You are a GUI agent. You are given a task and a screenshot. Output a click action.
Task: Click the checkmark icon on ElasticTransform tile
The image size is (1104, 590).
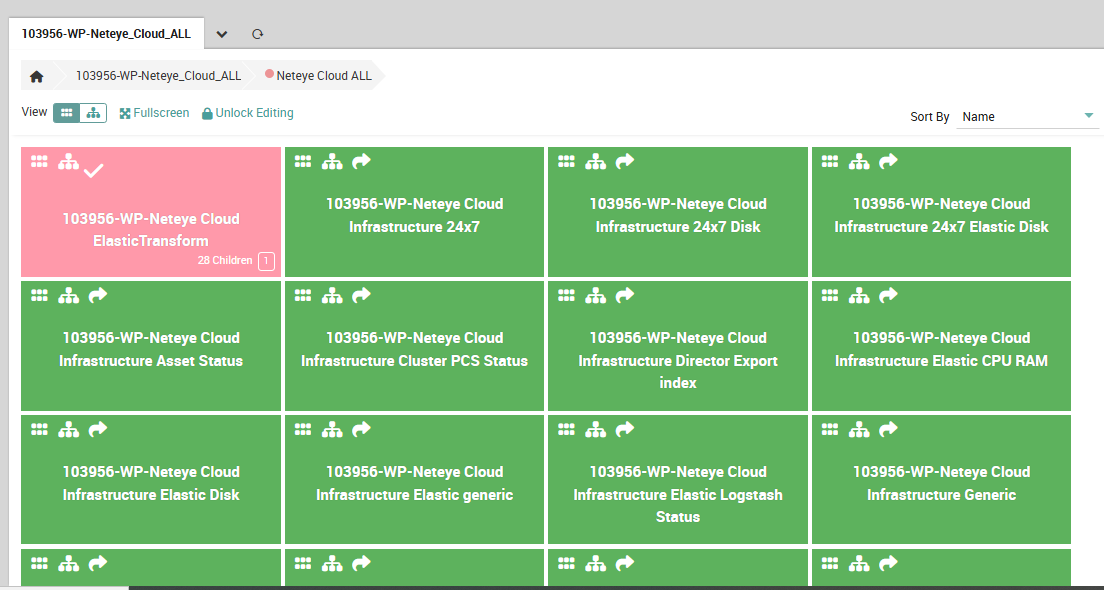click(94, 171)
